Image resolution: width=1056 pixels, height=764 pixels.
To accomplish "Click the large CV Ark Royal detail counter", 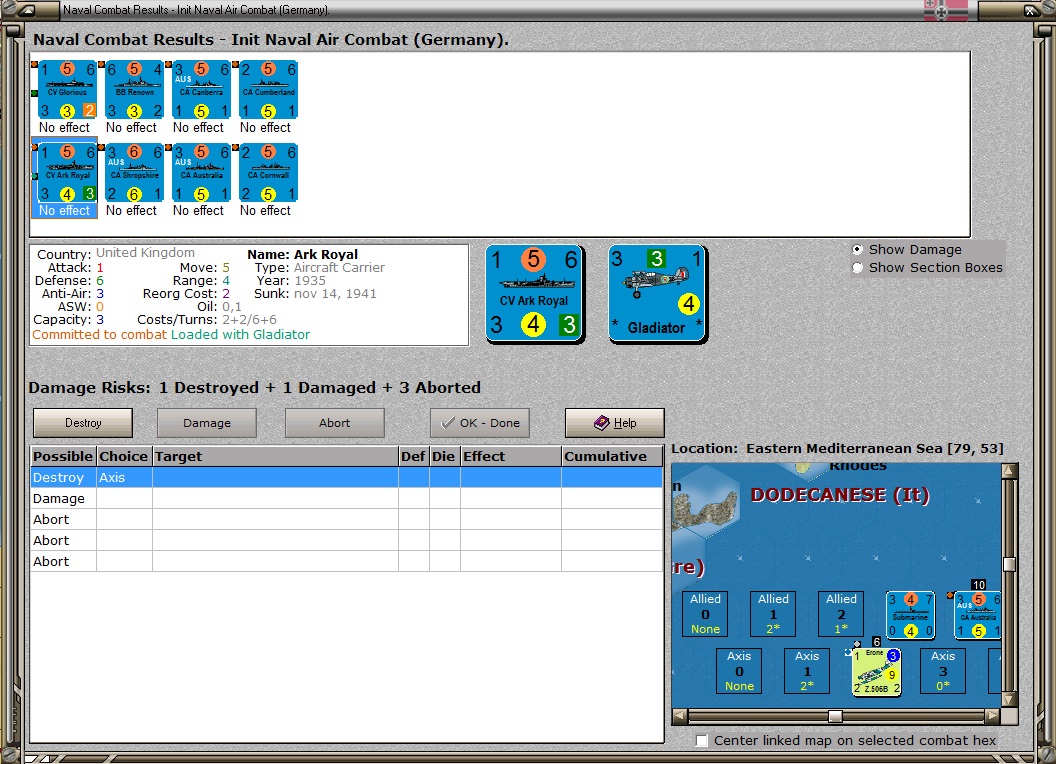I will click(534, 293).
